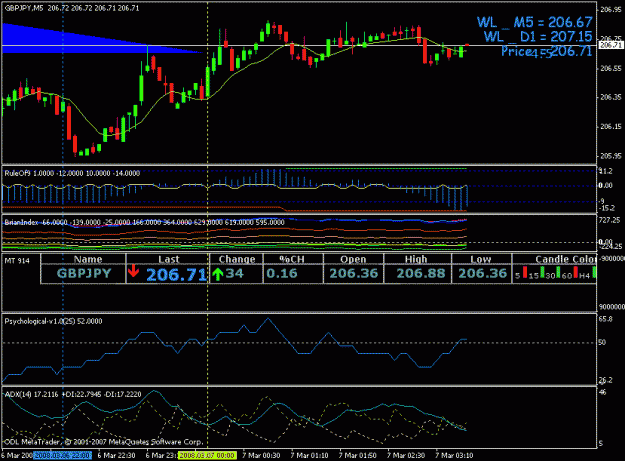
Task: Click the green 15-minute candle color bar
Action: point(542,273)
